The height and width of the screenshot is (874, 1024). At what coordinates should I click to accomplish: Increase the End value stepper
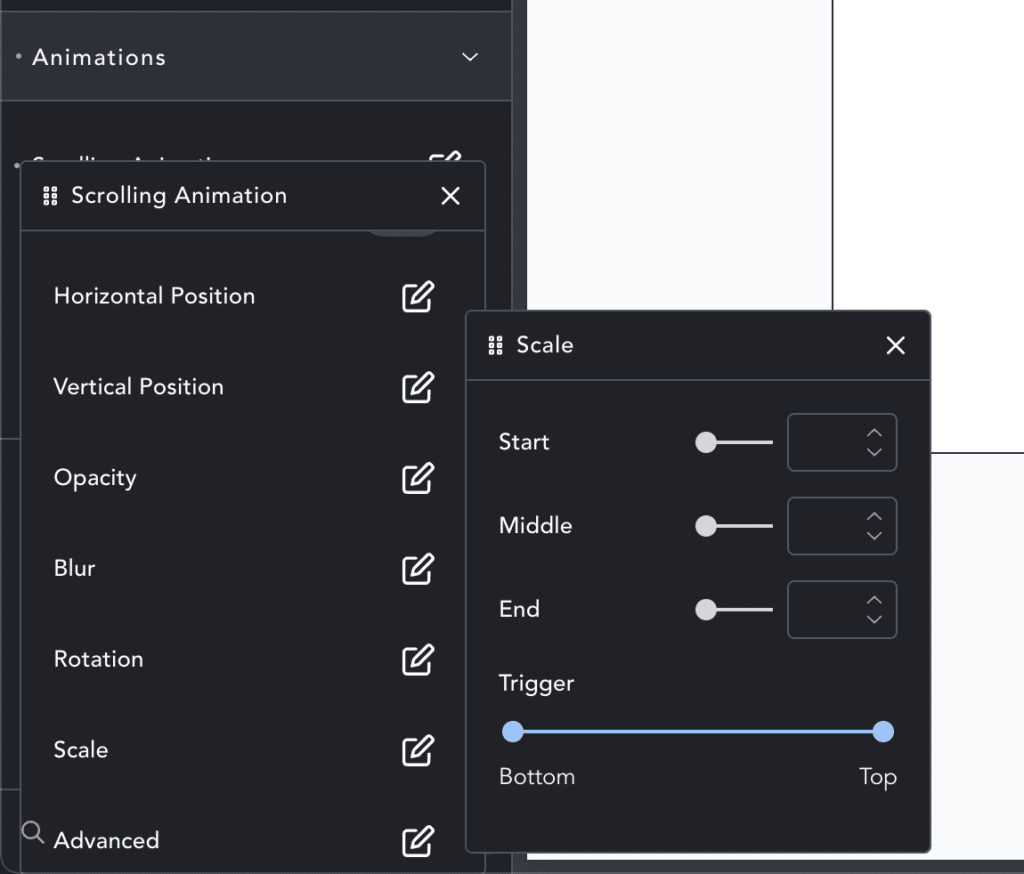pyautogui.click(x=874, y=600)
